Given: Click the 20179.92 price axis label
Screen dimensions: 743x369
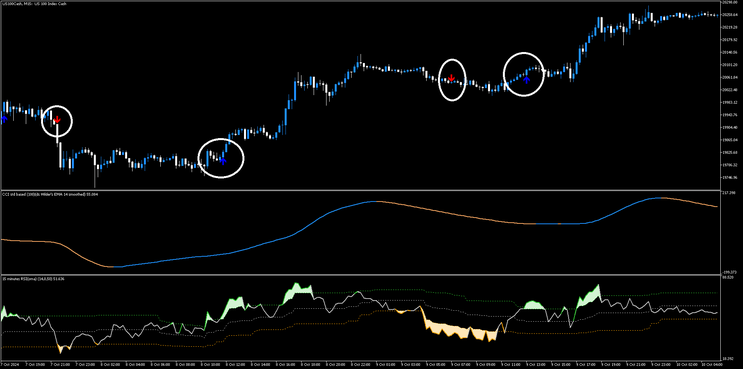Looking at the screenshot, I should tap(730, 40).
